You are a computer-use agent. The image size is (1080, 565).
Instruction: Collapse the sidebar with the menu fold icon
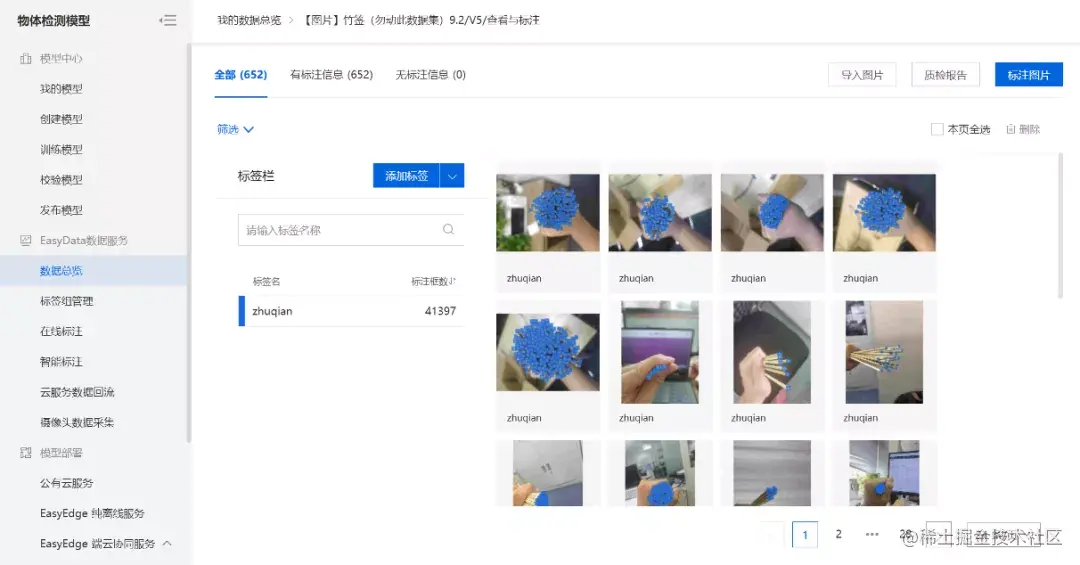(167, 21)
